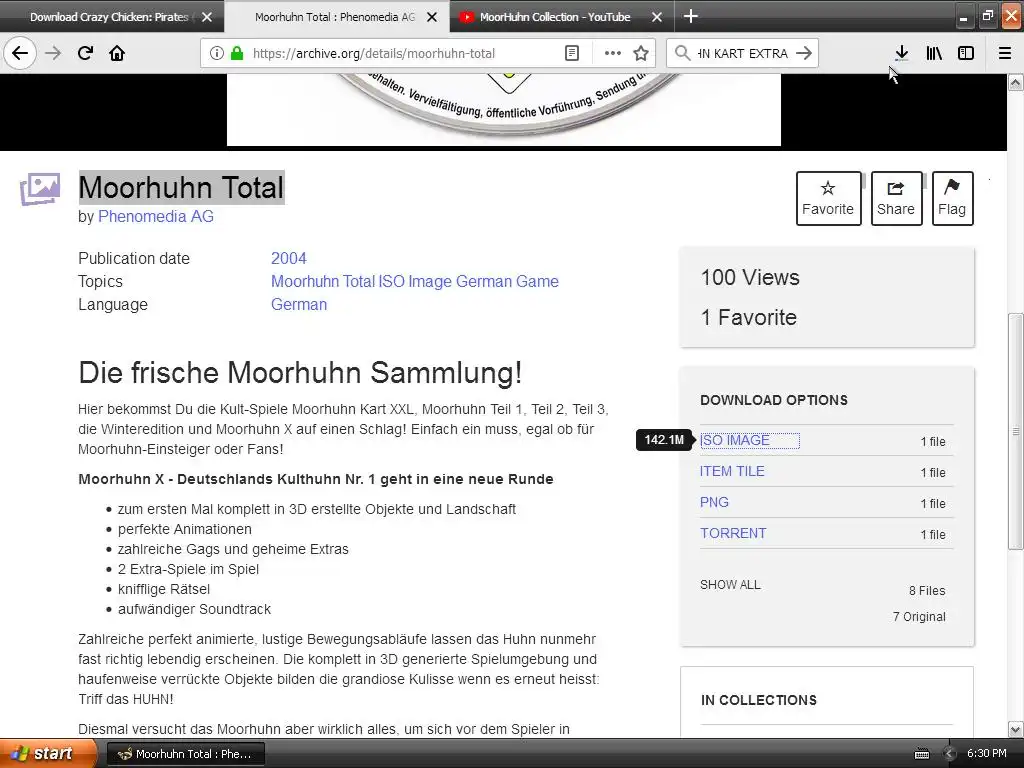Image resolution: width=1024 pixels, height=768 pixels.
Task: Open Moorhuhn Total ISO Image German Game topic
Action: click(x=415, y=281)
